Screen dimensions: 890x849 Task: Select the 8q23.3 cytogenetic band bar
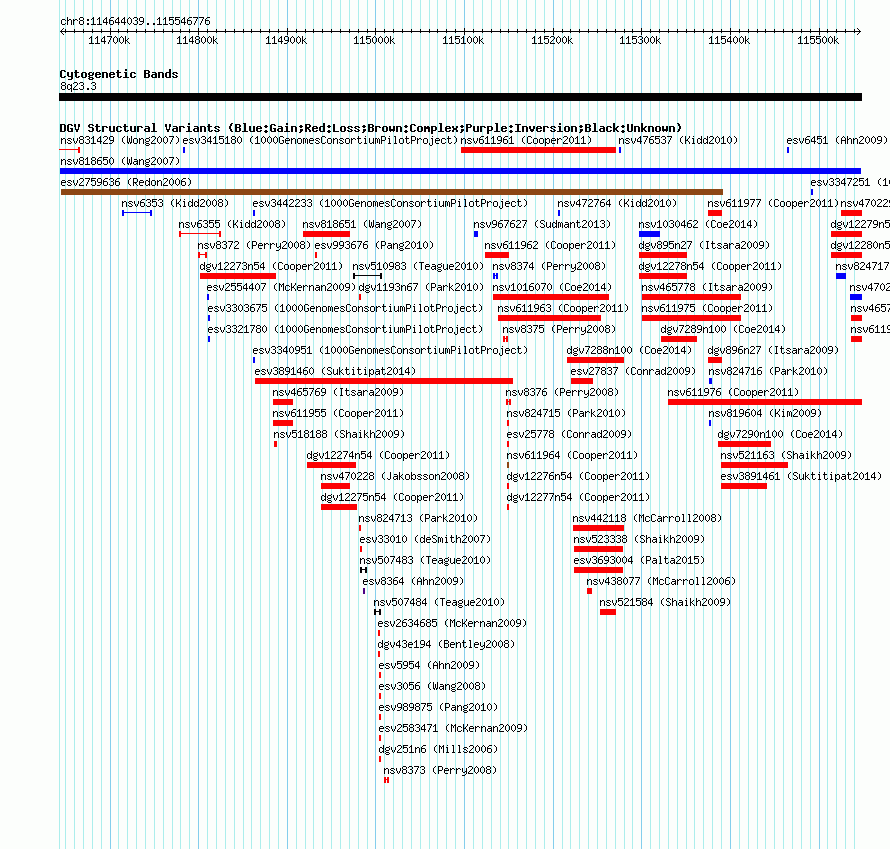460,97
